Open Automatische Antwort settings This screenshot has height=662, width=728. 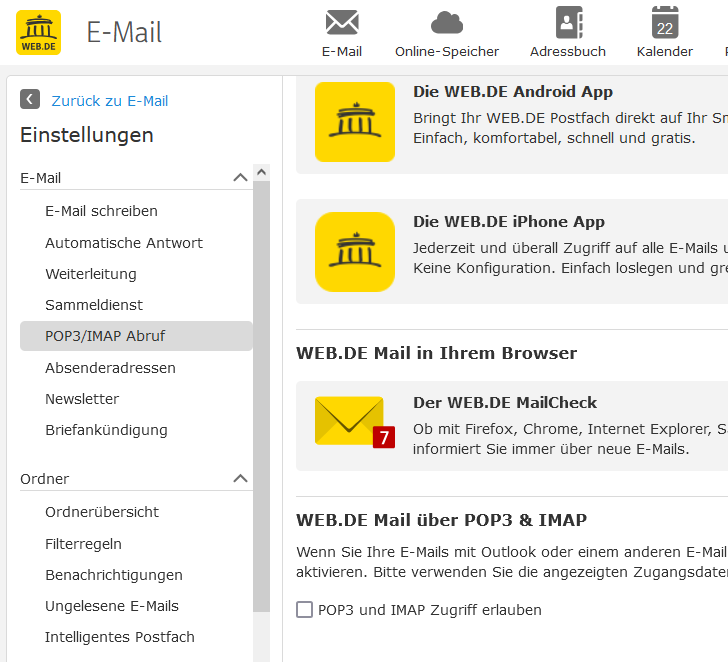(x=124, y=243)
